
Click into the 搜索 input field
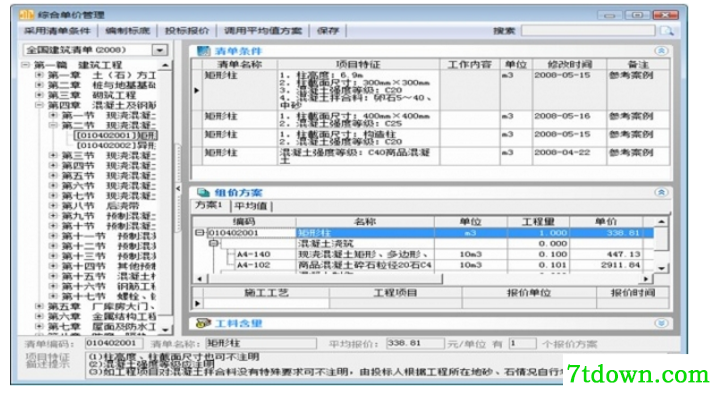click(x=588, y=31)
